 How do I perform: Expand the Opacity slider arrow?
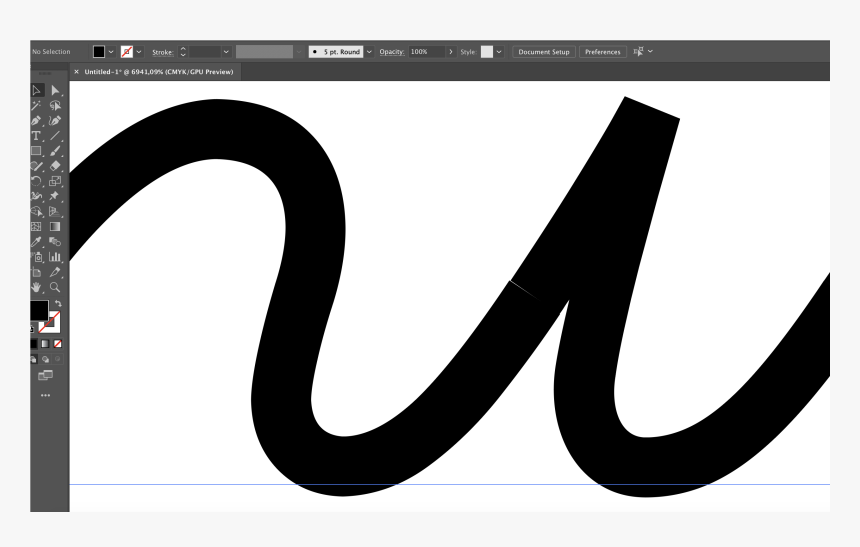451,52
